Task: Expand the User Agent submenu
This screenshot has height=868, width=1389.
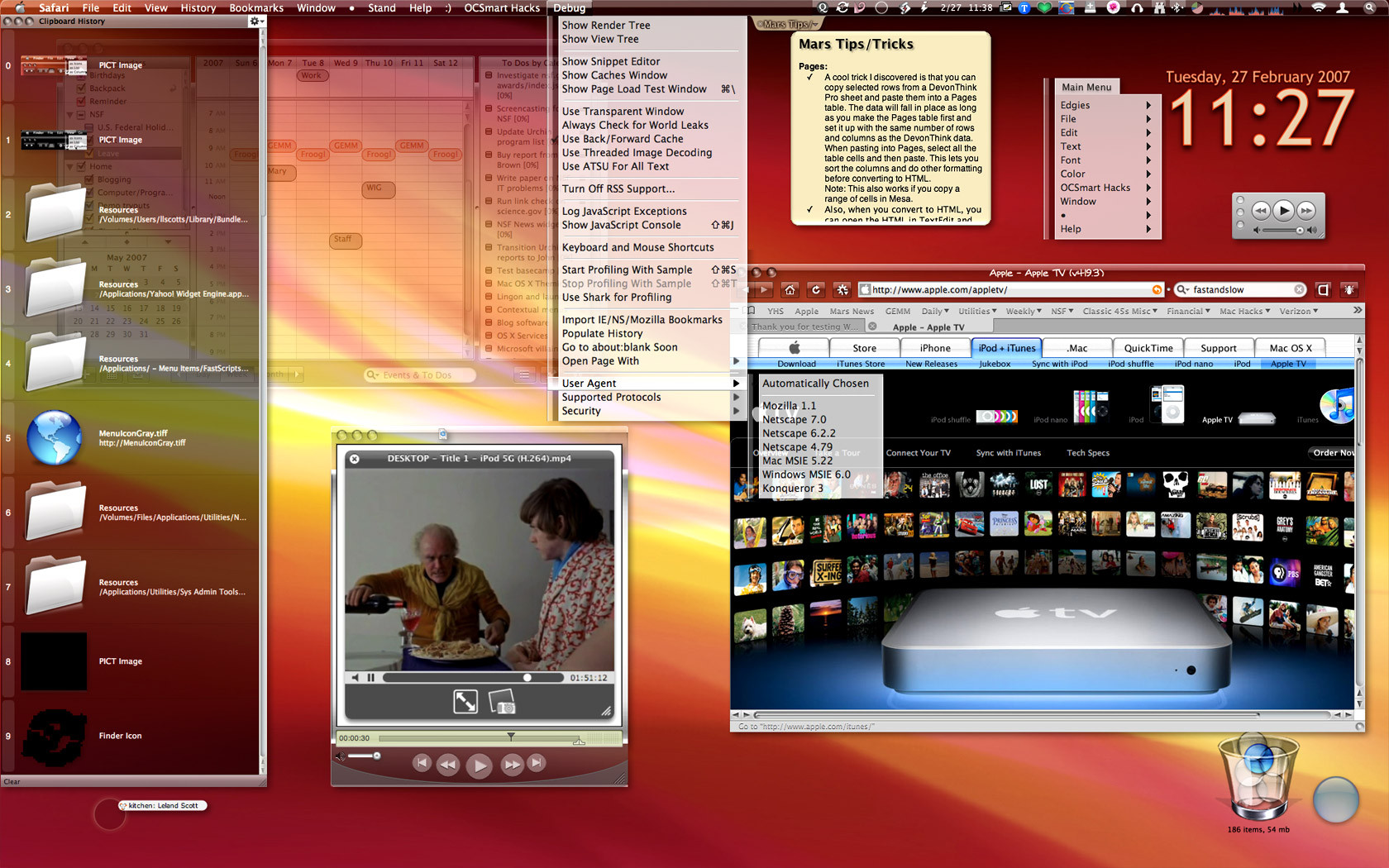Action: click(x=648, y=384)
